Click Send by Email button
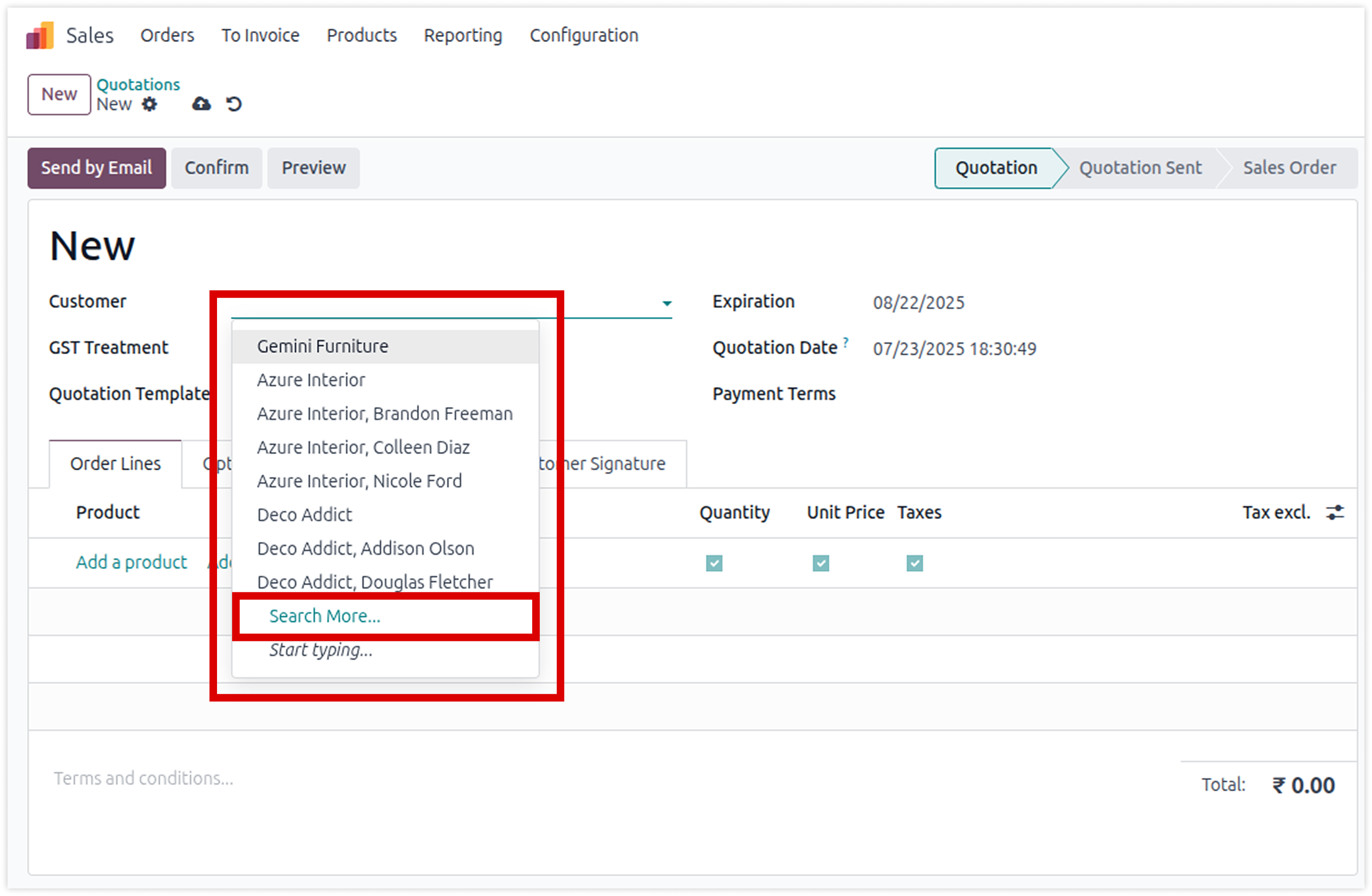This screenshot has height=896, width=1372. (97, 168)
